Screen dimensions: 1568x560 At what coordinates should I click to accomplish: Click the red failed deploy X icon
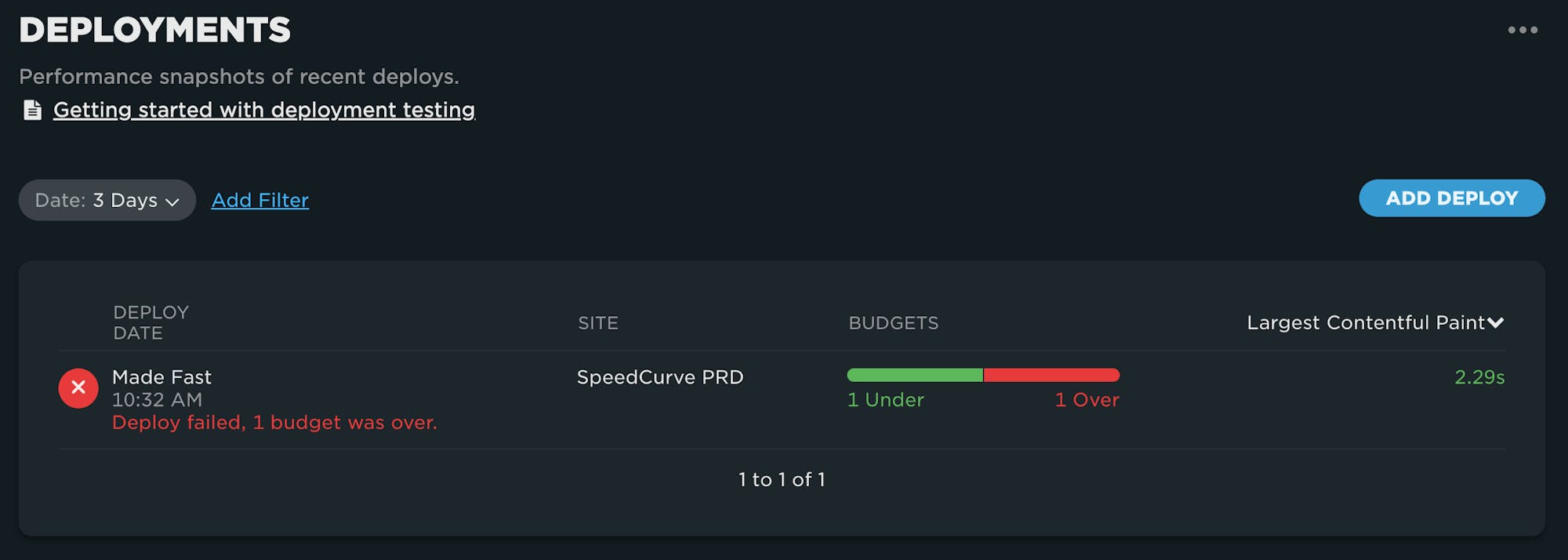78,387
